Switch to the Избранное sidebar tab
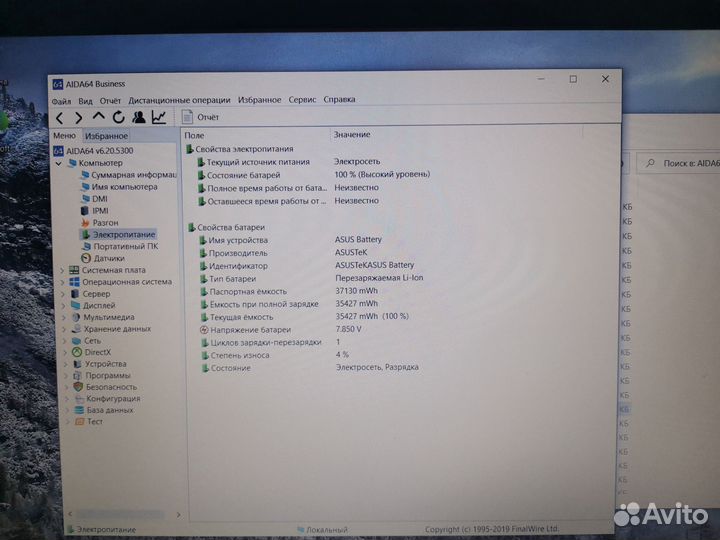Image resolution: width=720 pixels, height=540 pixels. pyautogui.click(x=106, y=136)
